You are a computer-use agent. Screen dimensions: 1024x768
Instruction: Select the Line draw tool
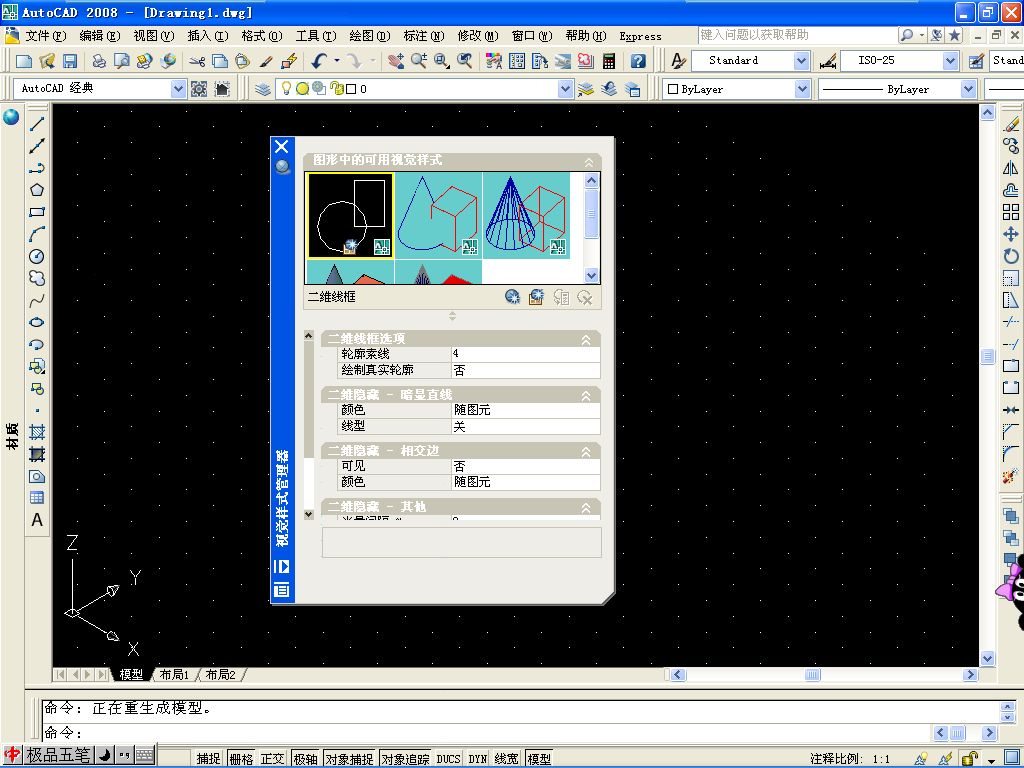pyautogui.click(x=37, y=123)
